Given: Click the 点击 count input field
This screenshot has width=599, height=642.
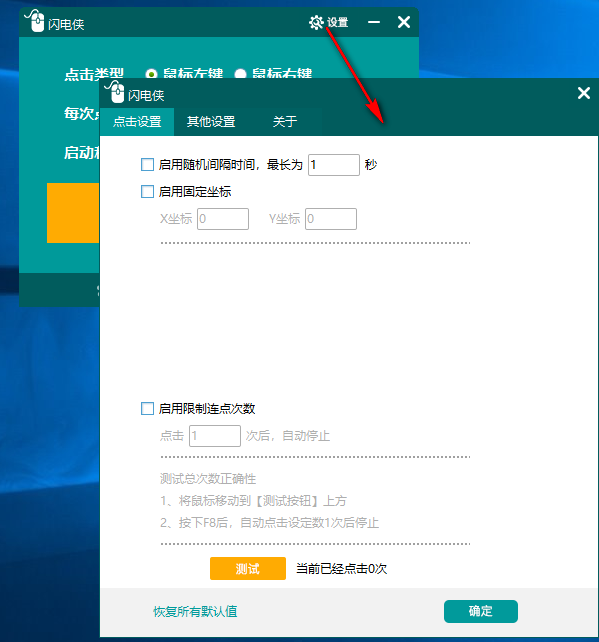Looking at the screenshot, I should 215,436.
